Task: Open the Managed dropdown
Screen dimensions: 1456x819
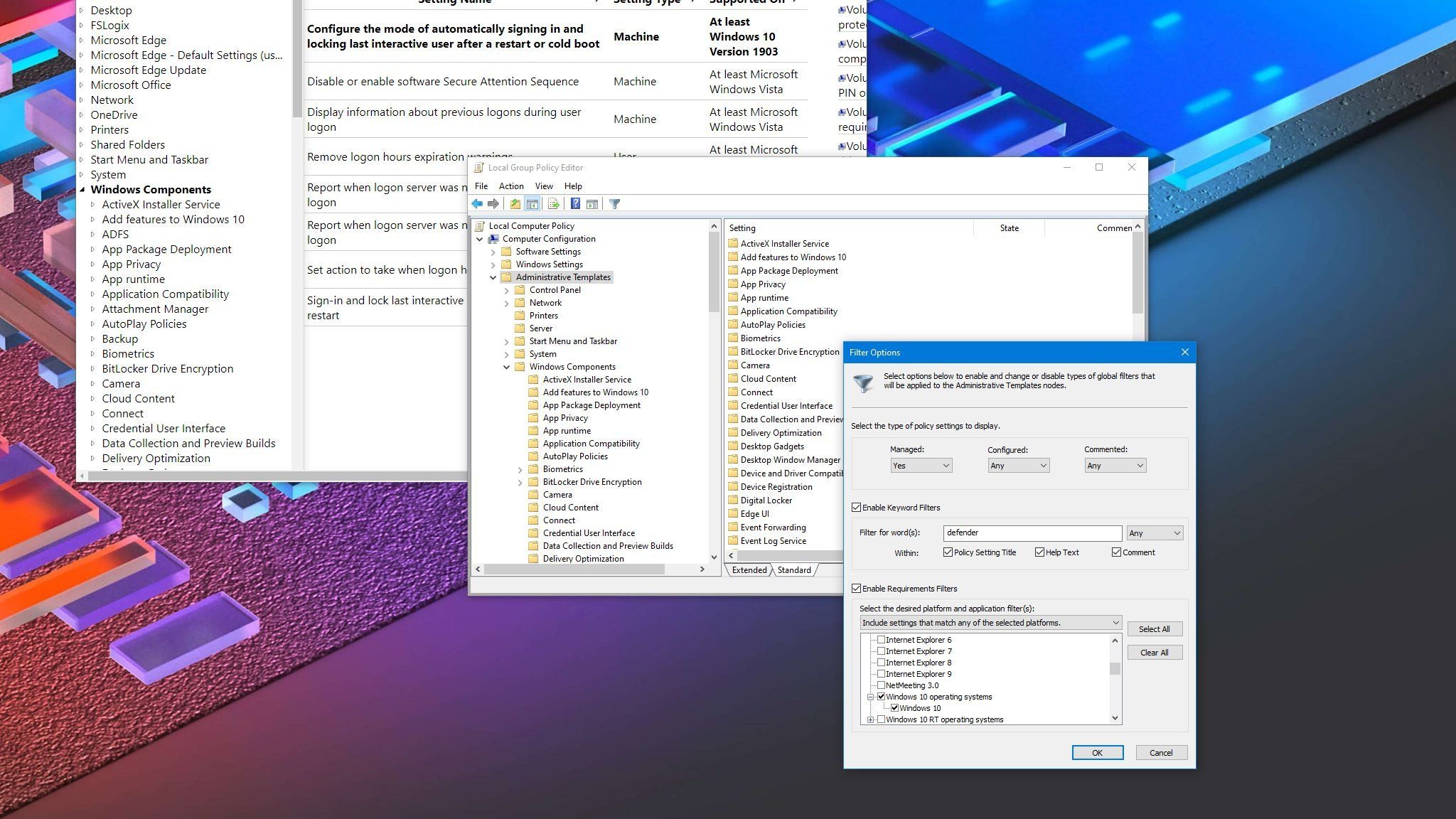Action: pos(921,466)
